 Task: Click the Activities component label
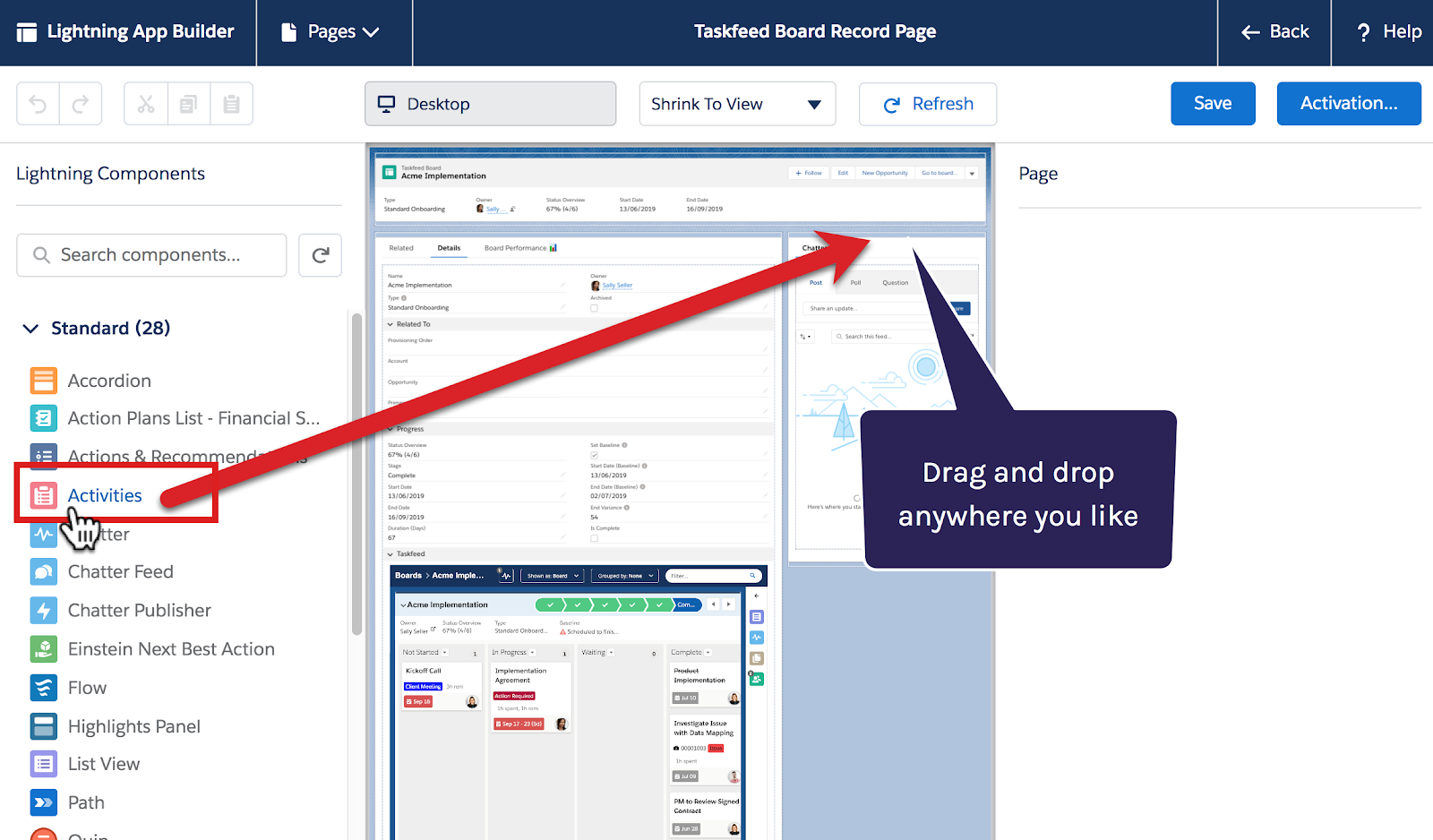pyautogui.click(x=105, y=495)
